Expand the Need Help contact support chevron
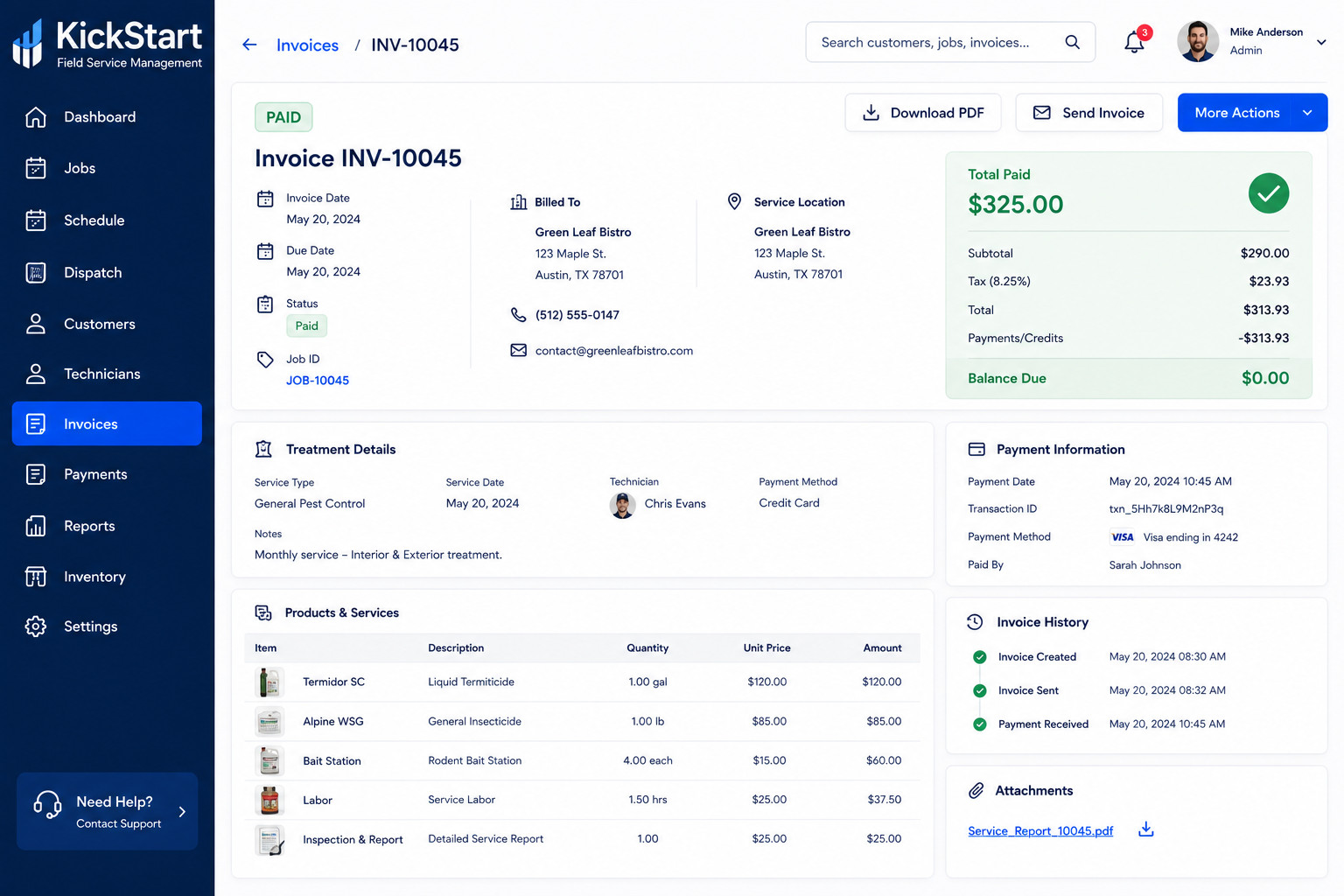 (182, 811)
